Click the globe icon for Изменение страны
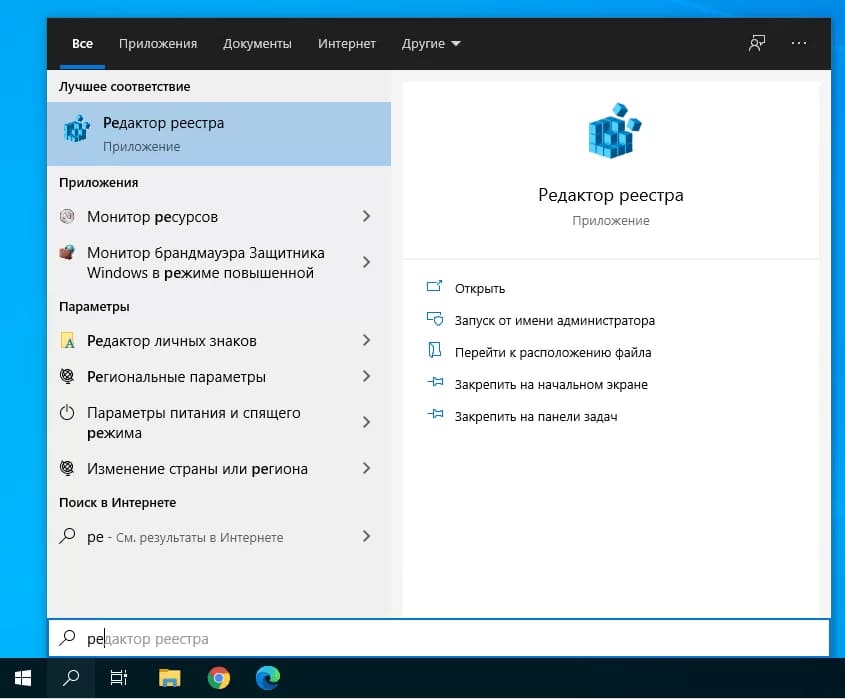This screenshot has width=845, height=699. tap(67, 468)
